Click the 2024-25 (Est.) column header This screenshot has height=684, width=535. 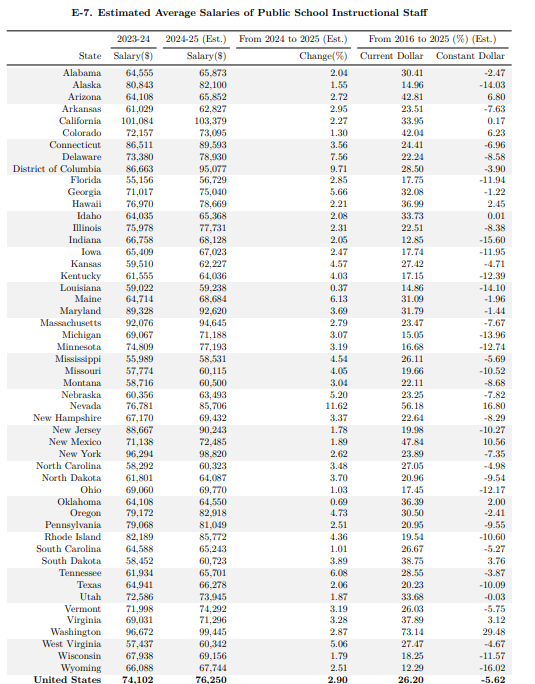tap(196, 39)
